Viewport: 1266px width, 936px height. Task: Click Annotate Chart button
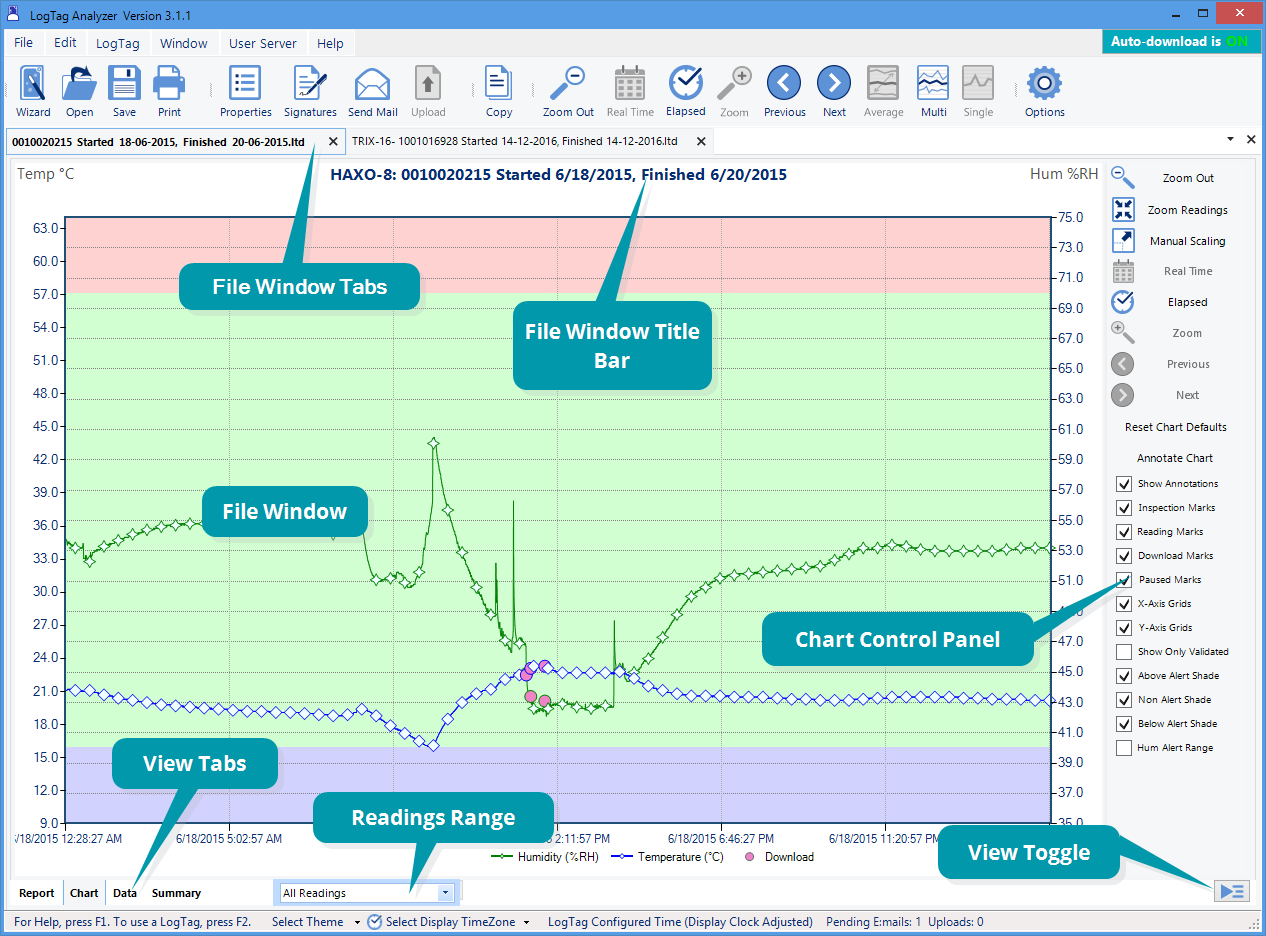pyautogui.click(x=1175, y=458)
